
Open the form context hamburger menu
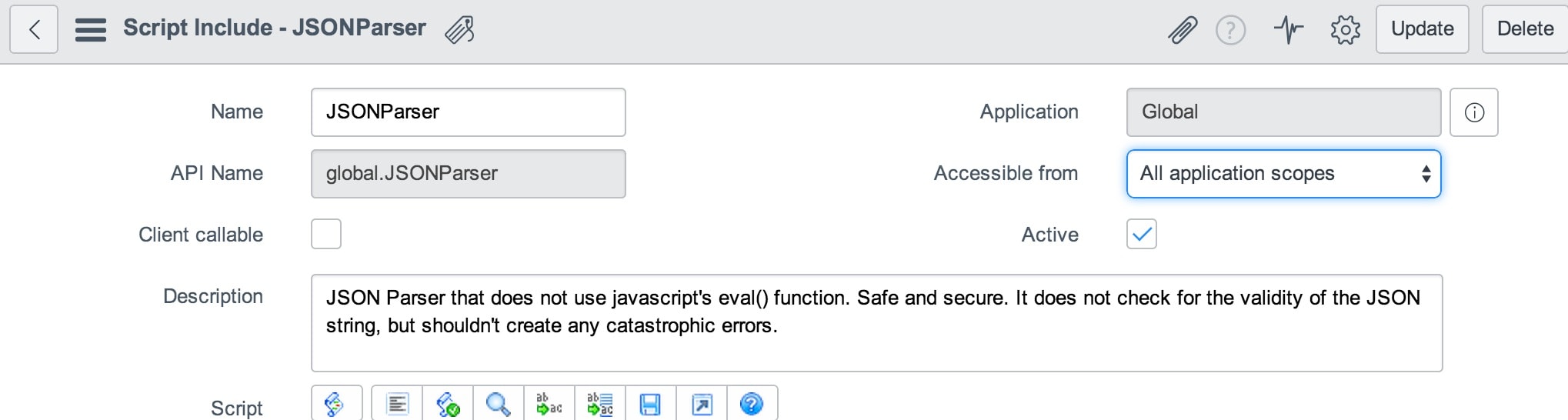coord(91,29)
